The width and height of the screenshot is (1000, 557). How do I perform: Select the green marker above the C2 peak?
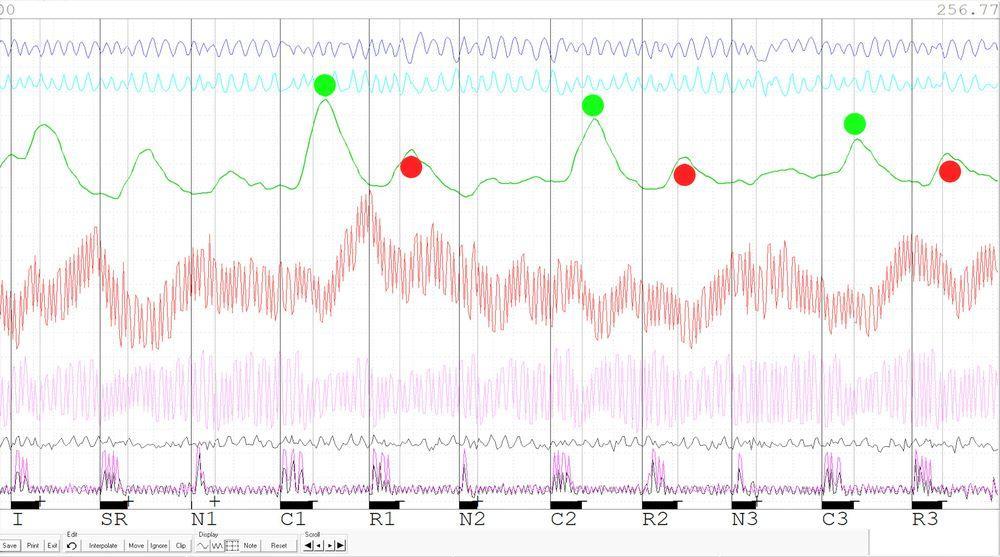pos(592,105)
